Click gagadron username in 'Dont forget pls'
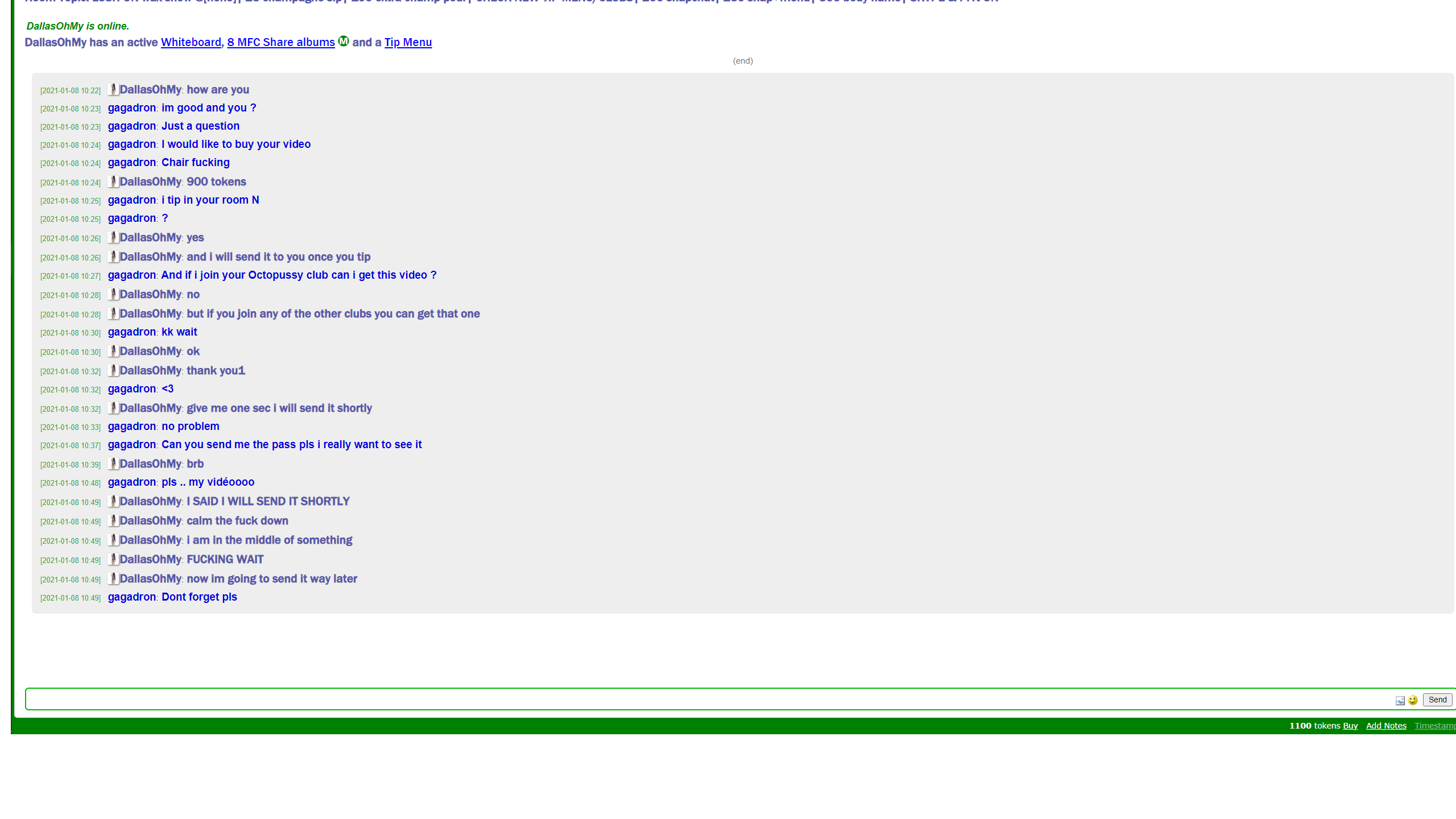This screenshot has height=819, width=1456. tap(131, 597)
